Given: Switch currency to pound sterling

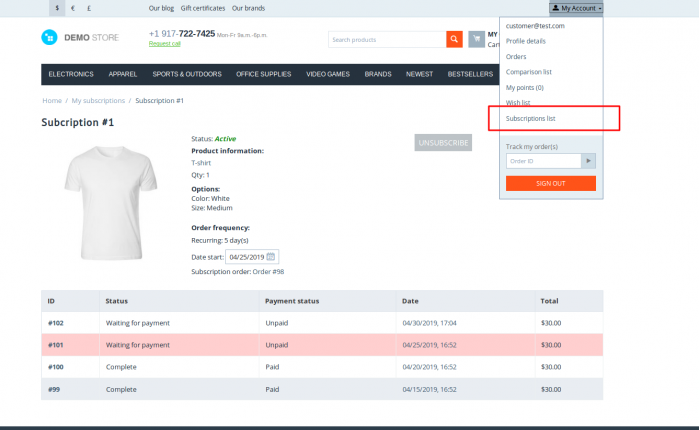Looking at the screenshot, I should (89, 8).
